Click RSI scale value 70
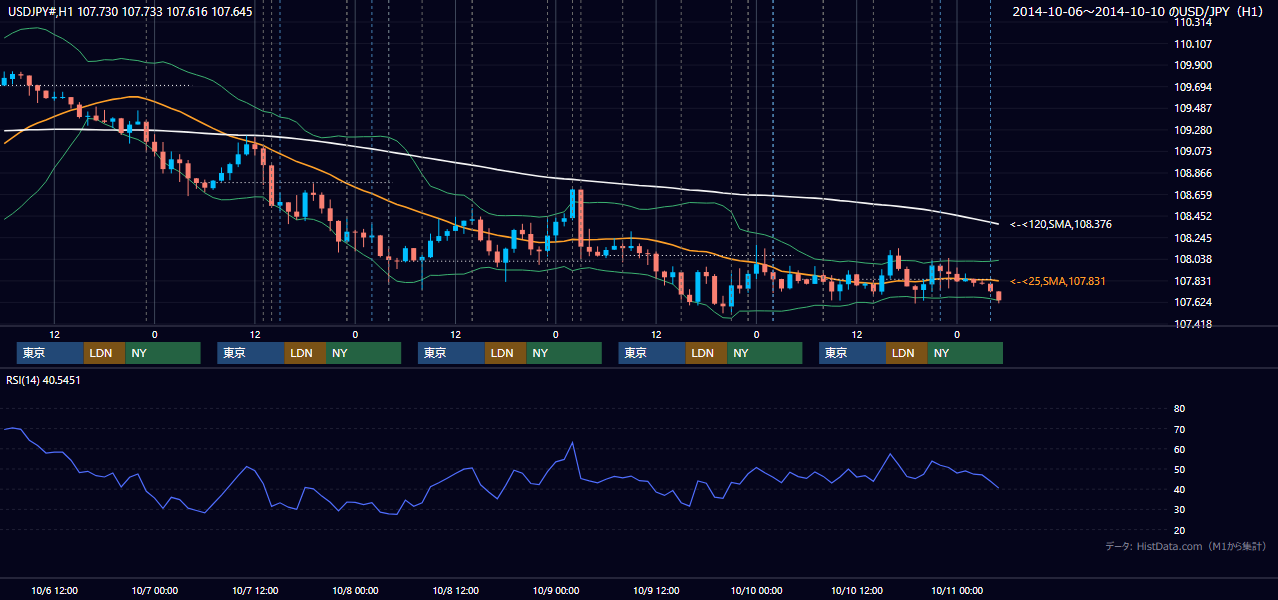Viewport: 1278px width, 600px height. click(1179, 429)
